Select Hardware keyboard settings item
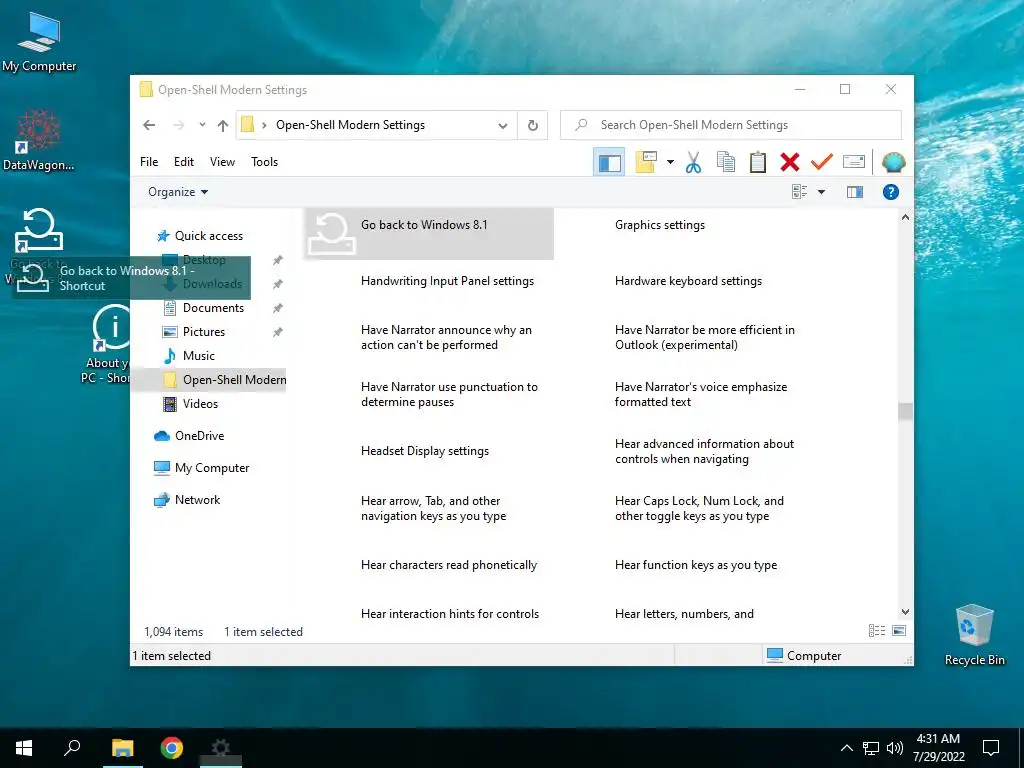This screenshot has height=768, width=1024. (688, 281)
